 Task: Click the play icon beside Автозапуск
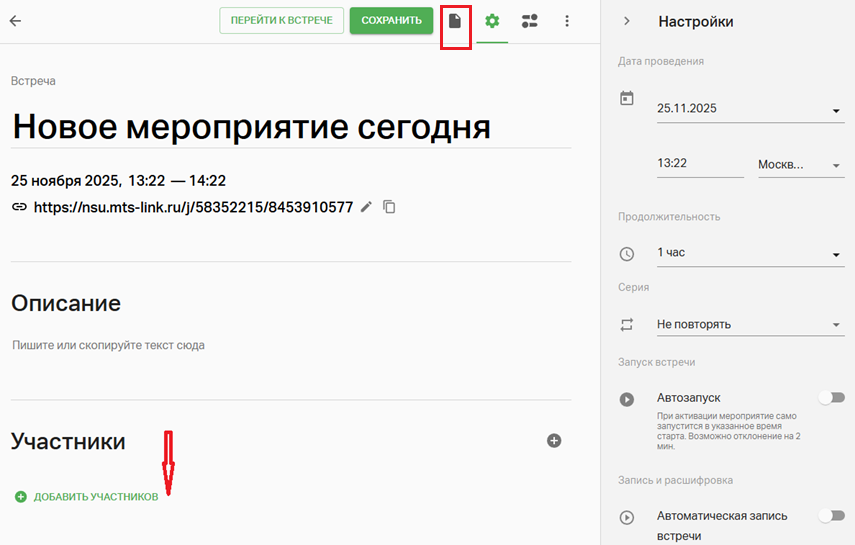[x=627, y=399]
